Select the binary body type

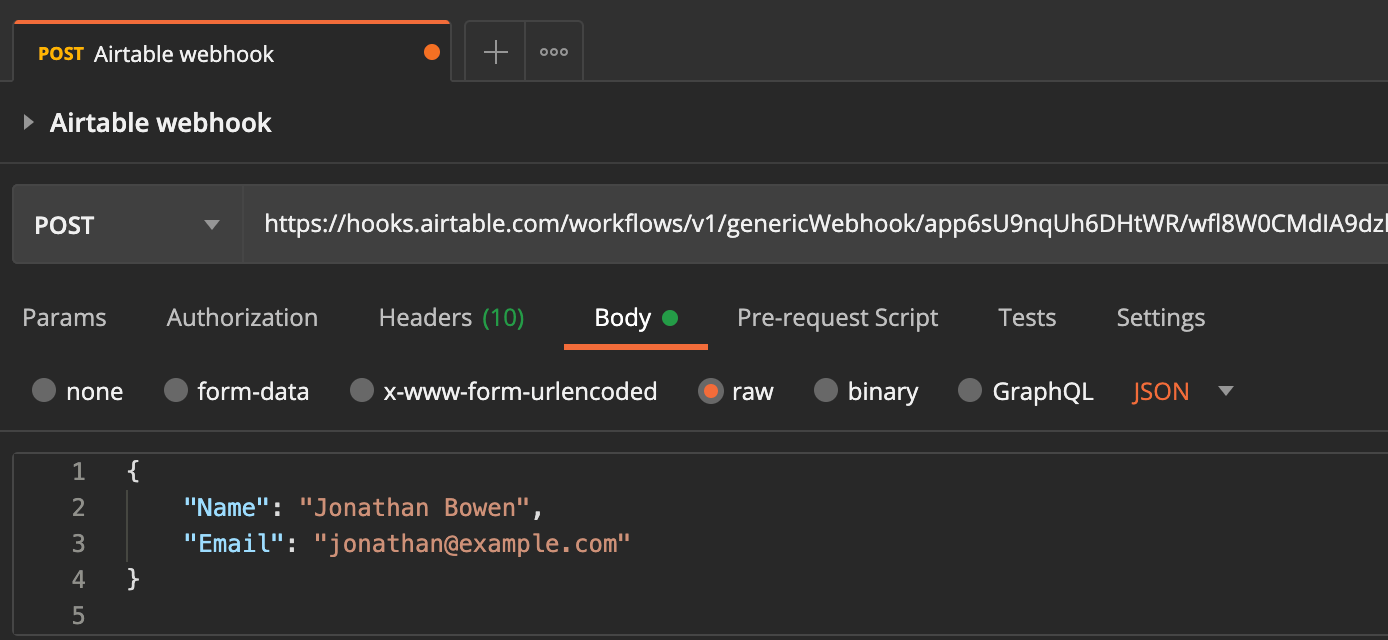(867, 392)
